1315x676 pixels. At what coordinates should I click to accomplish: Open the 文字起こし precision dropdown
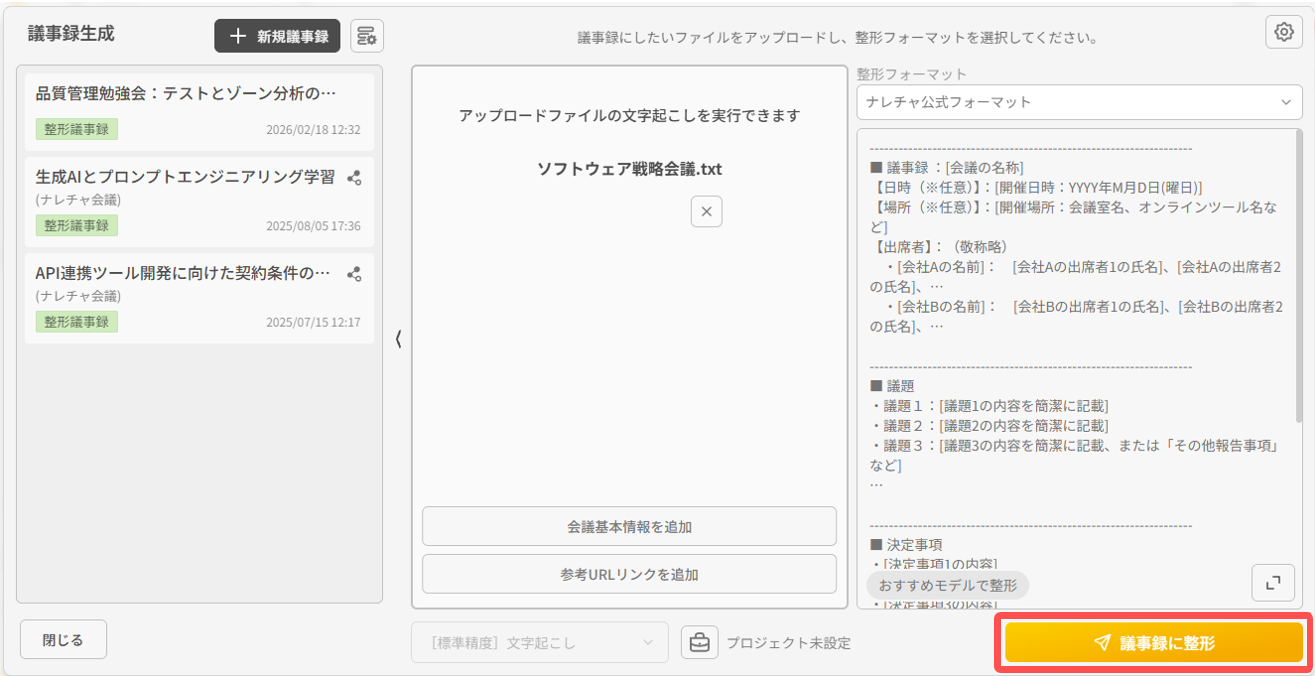[x=540, y=643]
